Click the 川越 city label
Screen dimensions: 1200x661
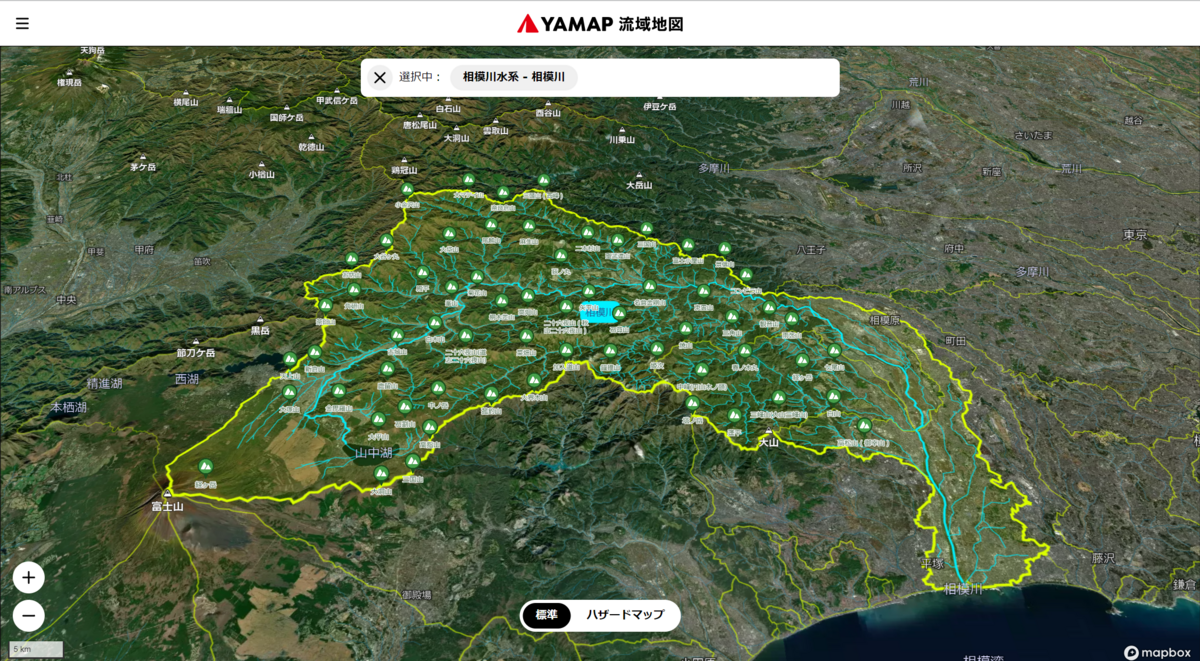tap(901, 104)
